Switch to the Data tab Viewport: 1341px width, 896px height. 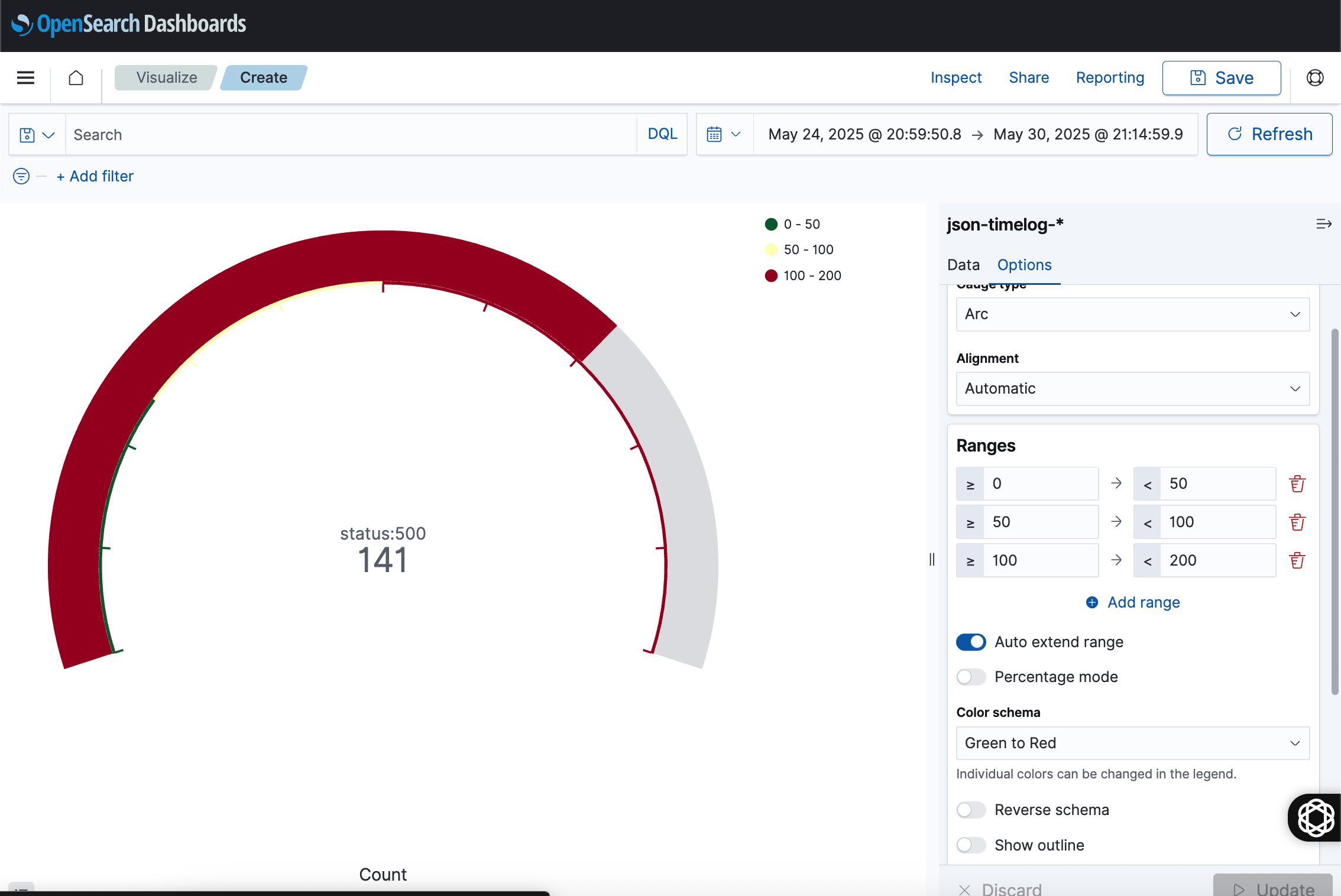click(x=963, y=265)
